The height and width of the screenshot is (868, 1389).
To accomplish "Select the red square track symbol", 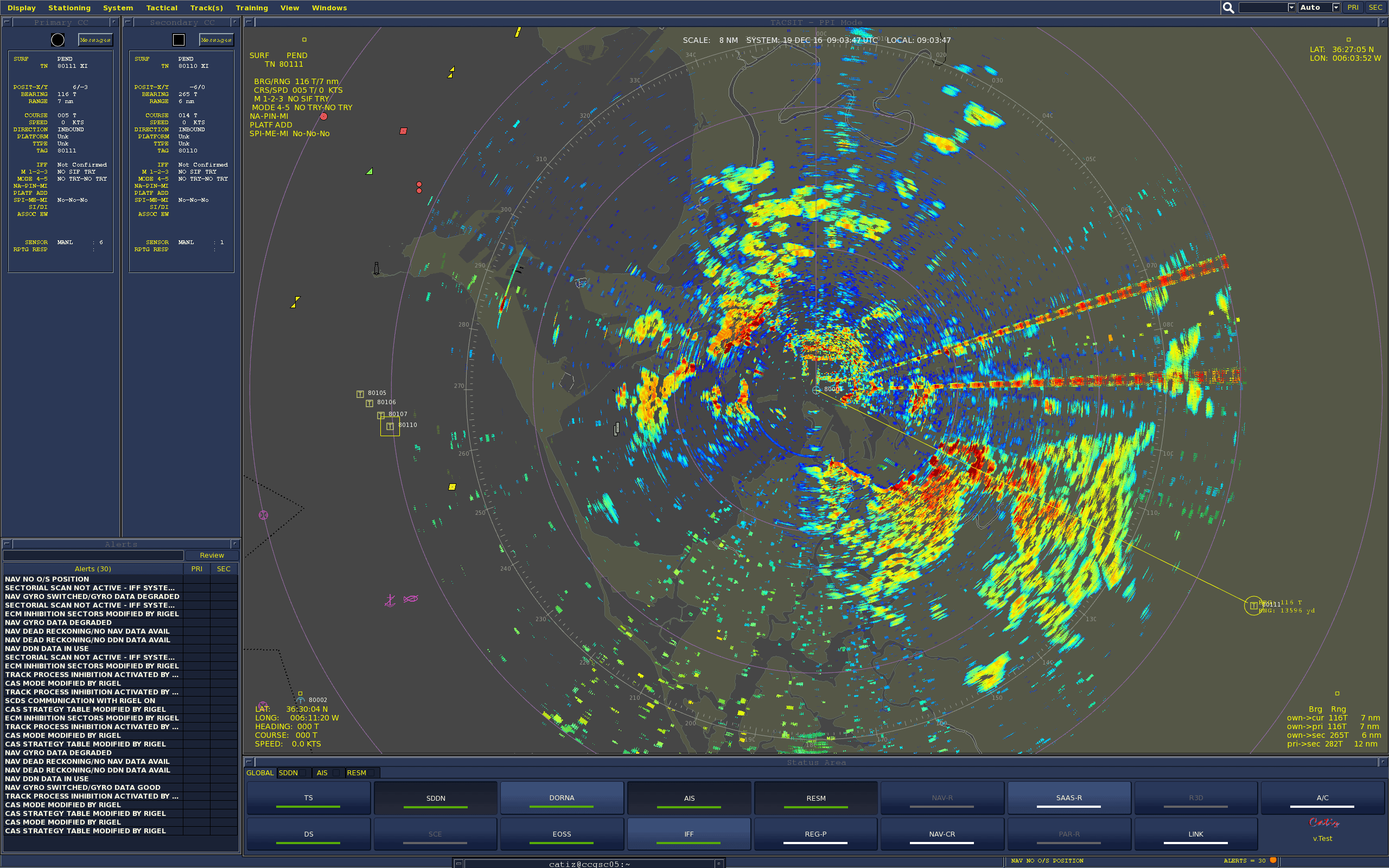I will [403, 131].
